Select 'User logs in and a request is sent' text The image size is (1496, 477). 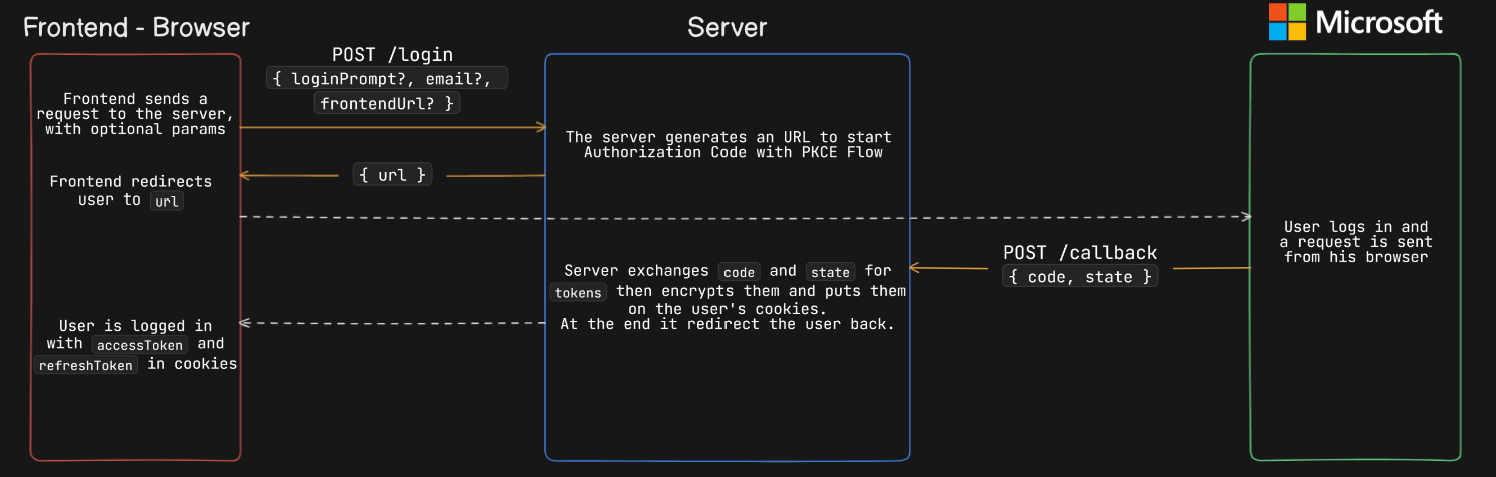(x=1356, y=234)
